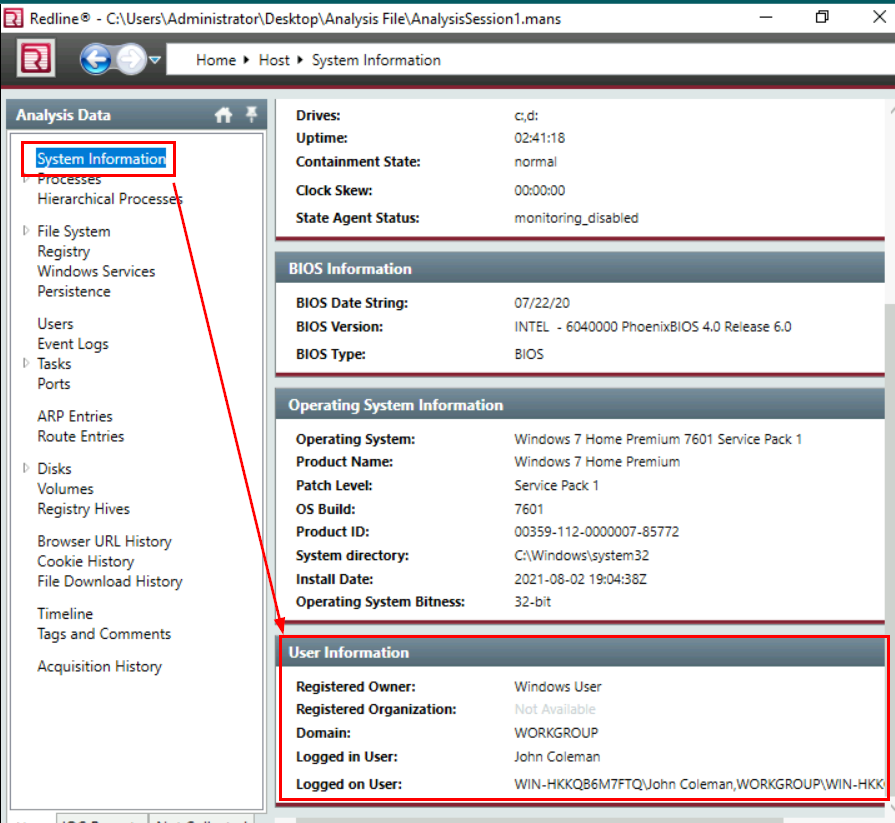Click the BIOS Date String value 07/22/20

(x=542, y=303)
